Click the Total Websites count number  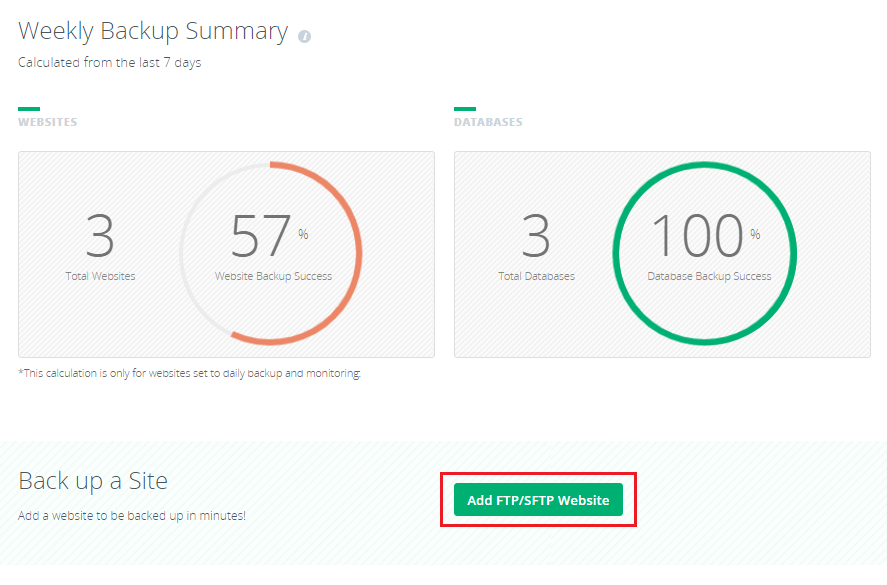100,236
